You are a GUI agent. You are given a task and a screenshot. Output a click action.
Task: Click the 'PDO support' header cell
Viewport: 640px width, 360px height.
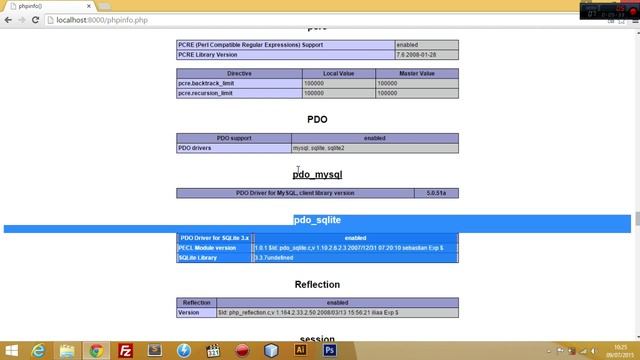234,138
